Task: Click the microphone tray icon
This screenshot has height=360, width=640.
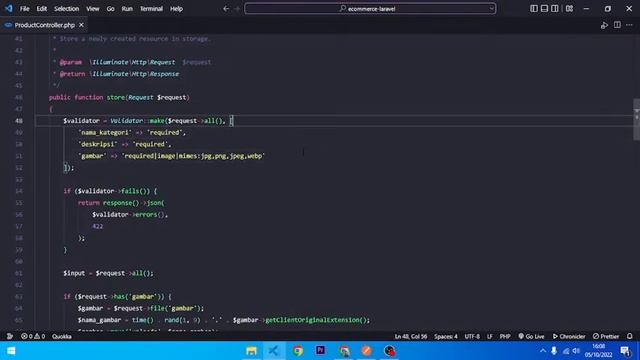Action: (x=554, y=351)
